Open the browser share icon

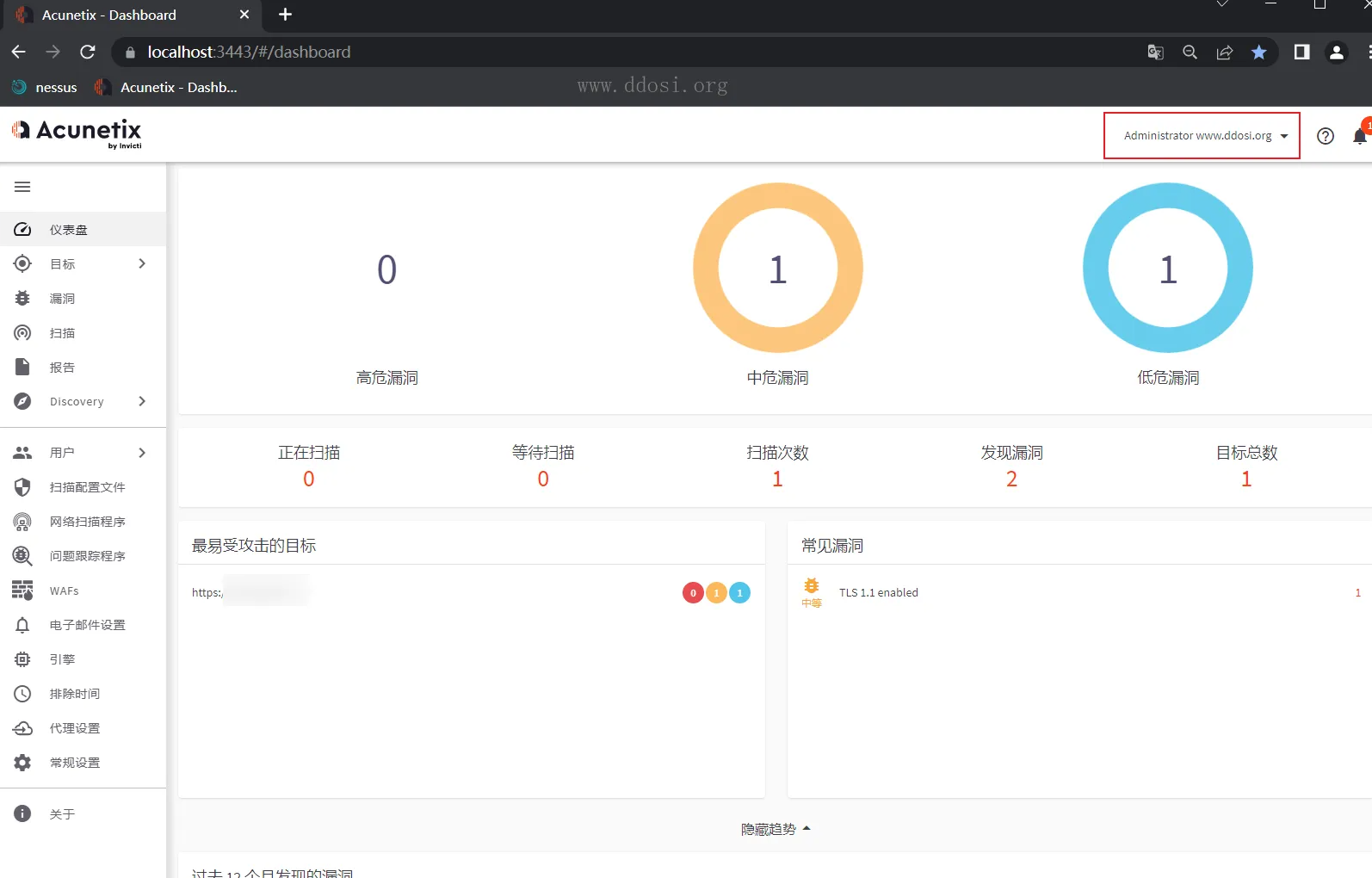click(x=1225, y=53)
